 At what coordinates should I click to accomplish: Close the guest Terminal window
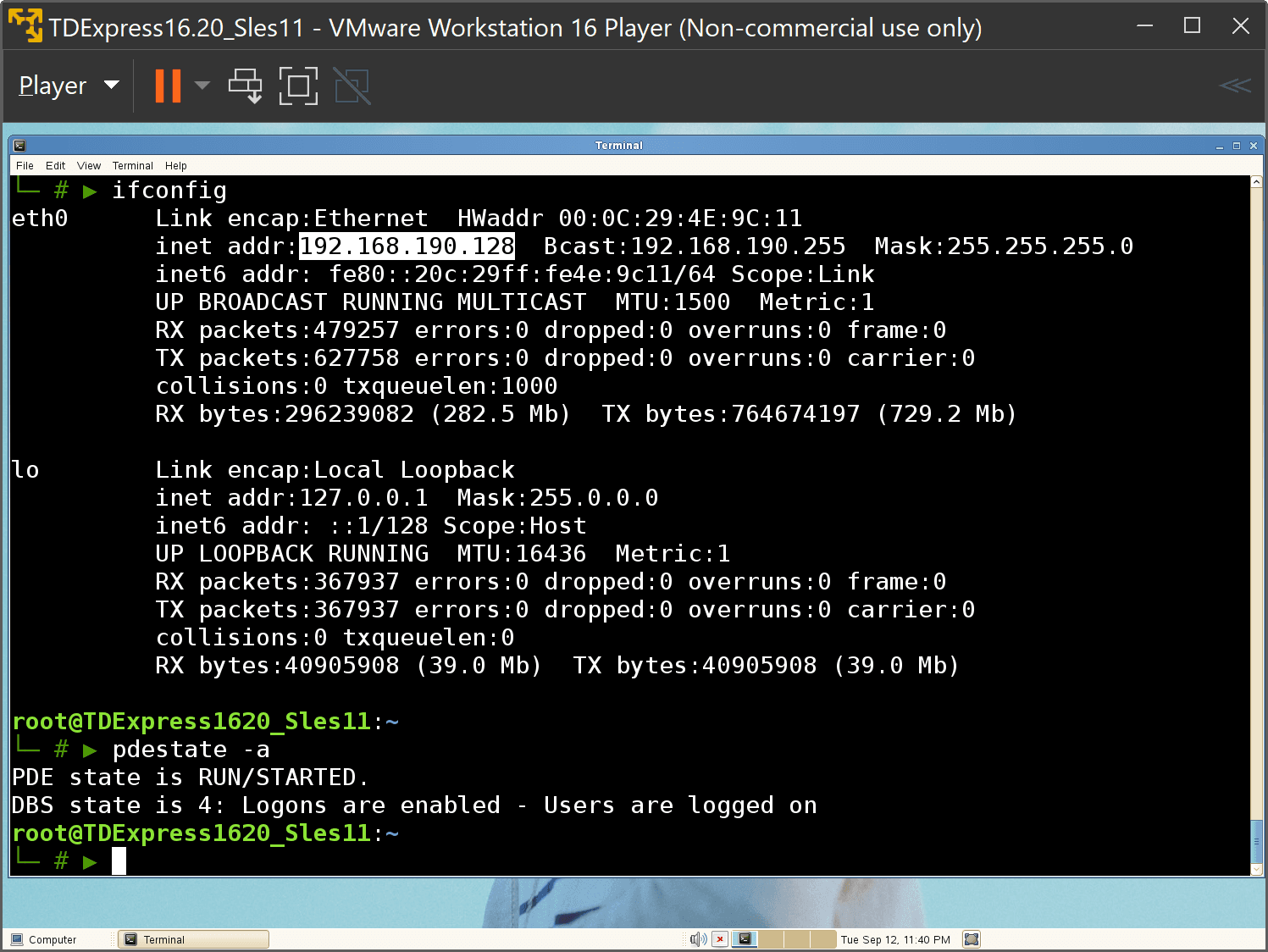pos(1254,146)
